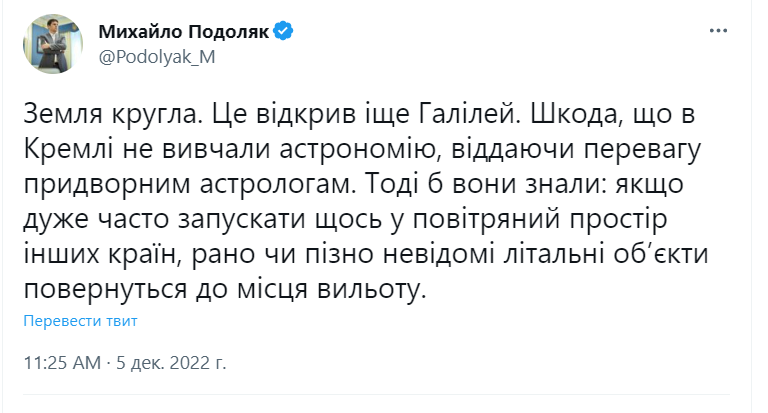This screenshot has width=768, height=413.
Task: Click the phrase інших країн
Action: point(97,256)
